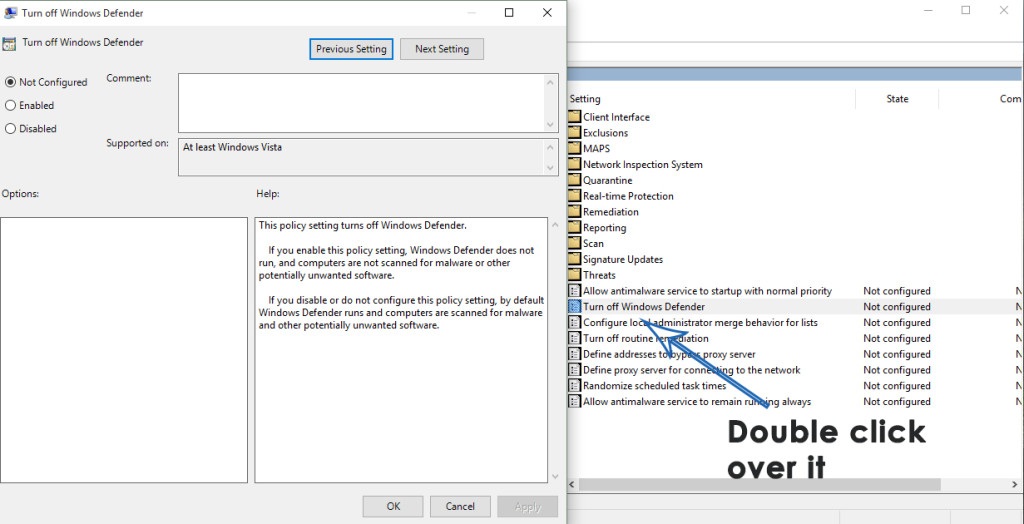The width and height of the screenshot is (1024, 524).
Task: Click the Previous Setting button
Action: pyautogui.click(x=351, y=49)
